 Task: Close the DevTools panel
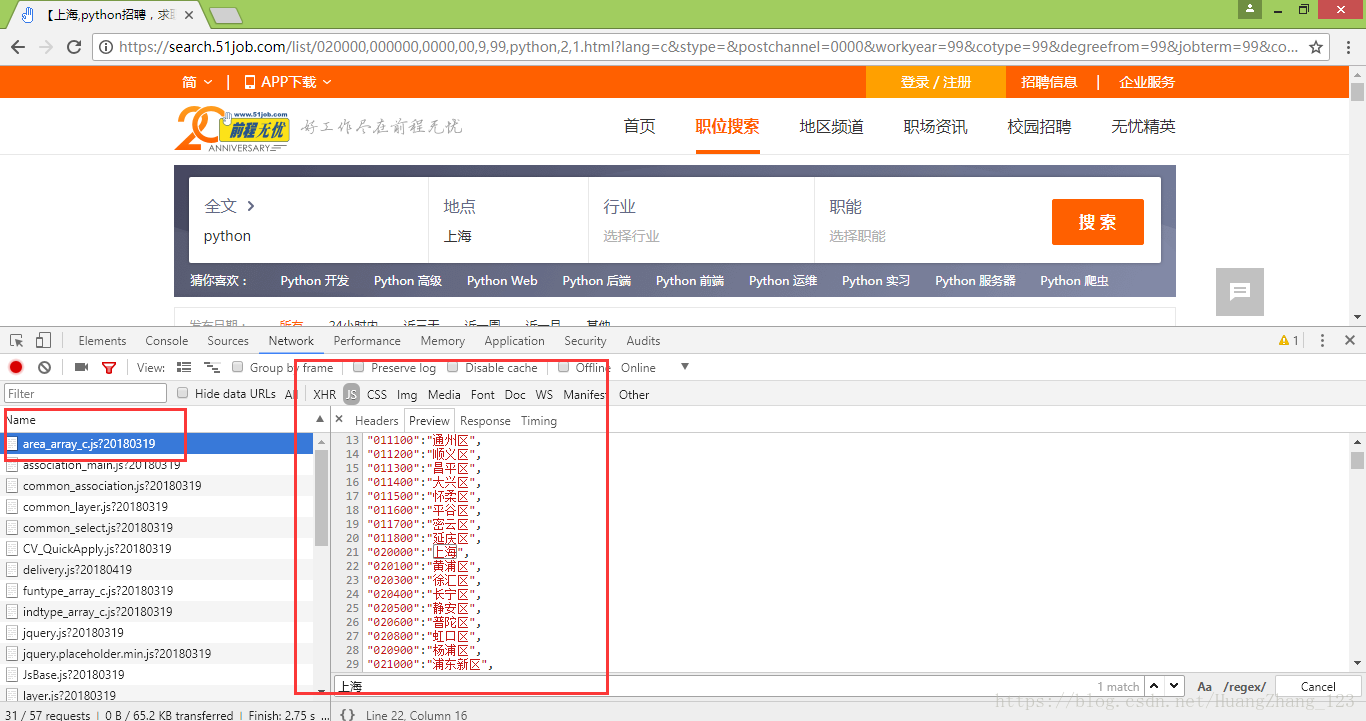point(1350,340)
